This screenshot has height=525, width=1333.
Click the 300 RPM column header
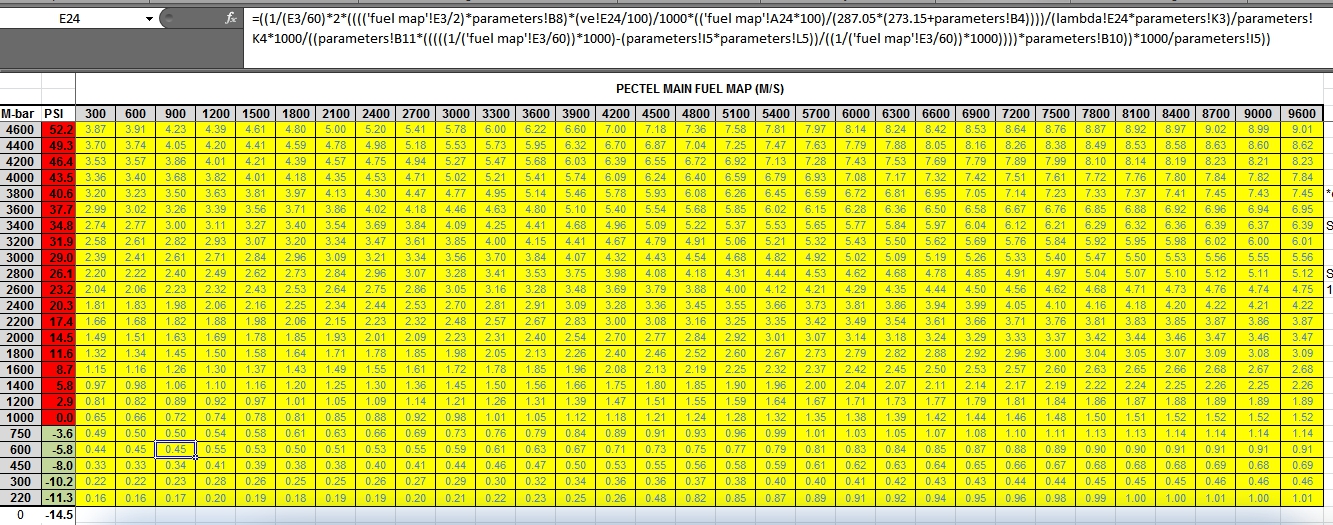tap(96, 113)
